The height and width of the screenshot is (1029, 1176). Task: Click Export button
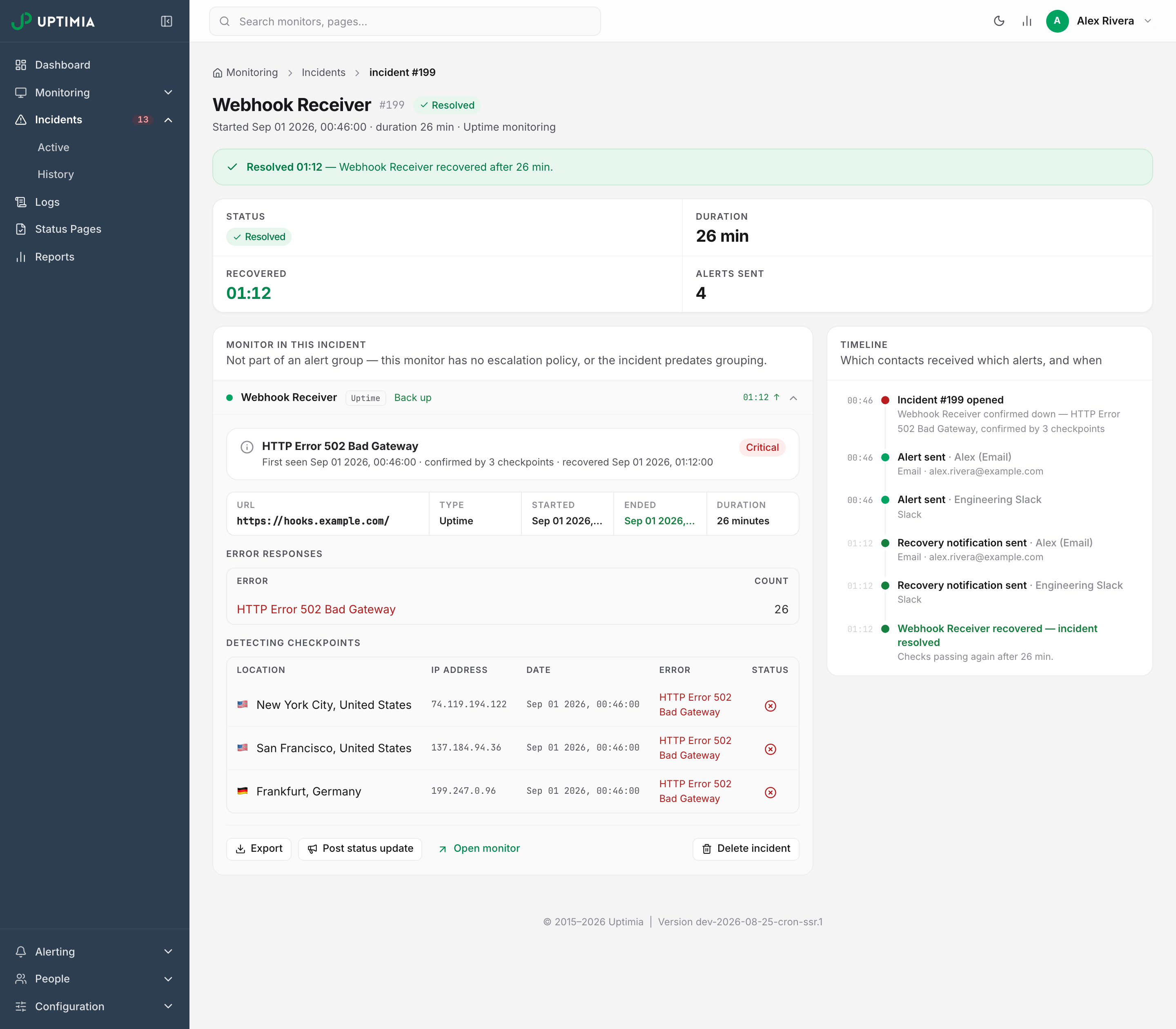coord(259,849)
